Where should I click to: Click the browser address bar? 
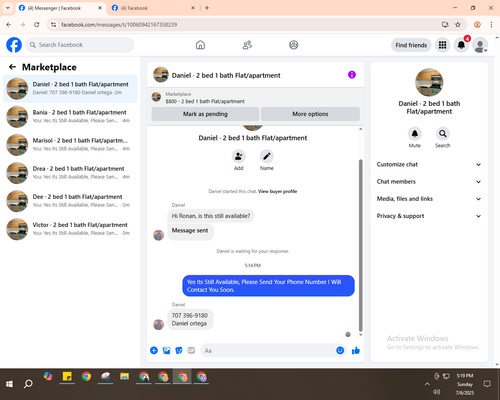tap(247, 25)
